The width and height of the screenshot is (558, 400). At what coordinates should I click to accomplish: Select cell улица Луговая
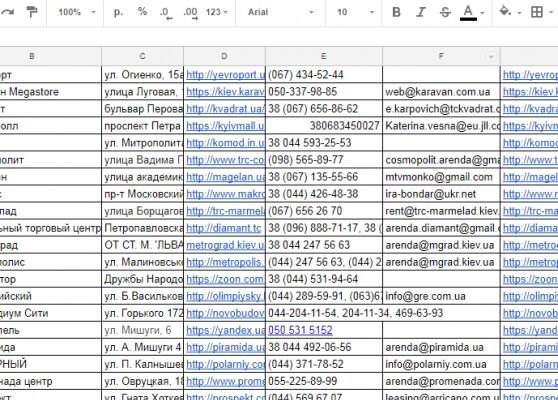click(142, 92)
